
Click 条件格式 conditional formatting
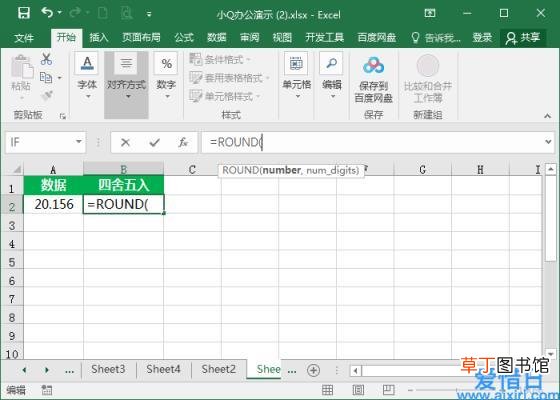[x=220, y=59]
